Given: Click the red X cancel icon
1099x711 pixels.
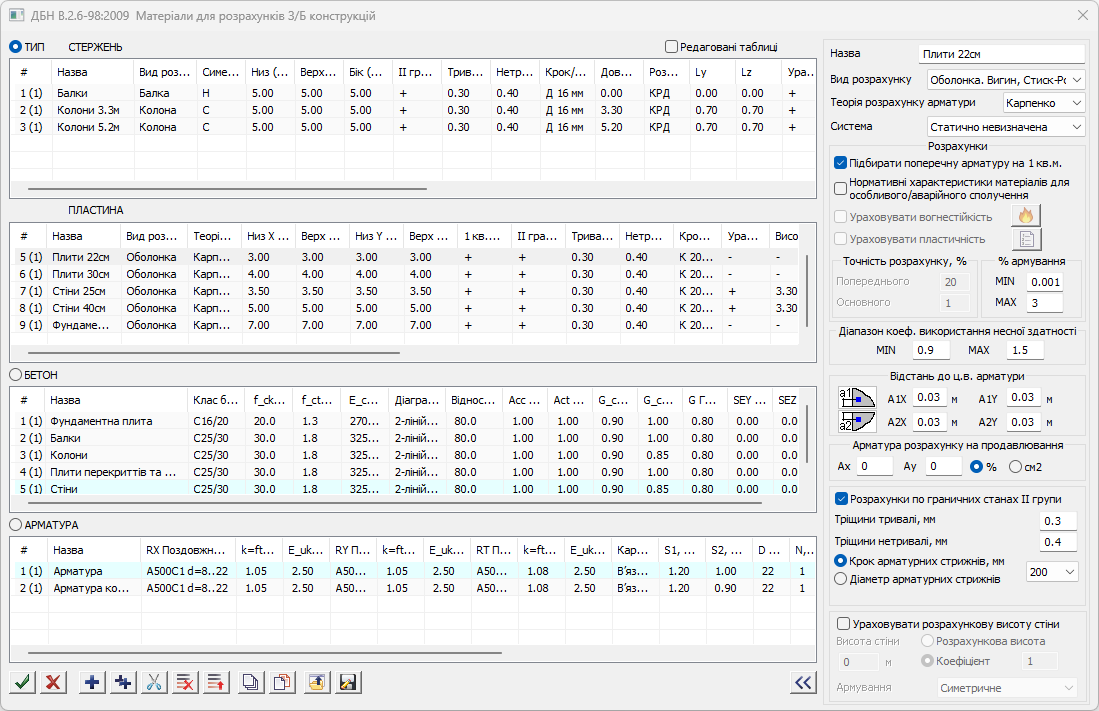Looking at the screenshot, I should (x=54, y=682).
